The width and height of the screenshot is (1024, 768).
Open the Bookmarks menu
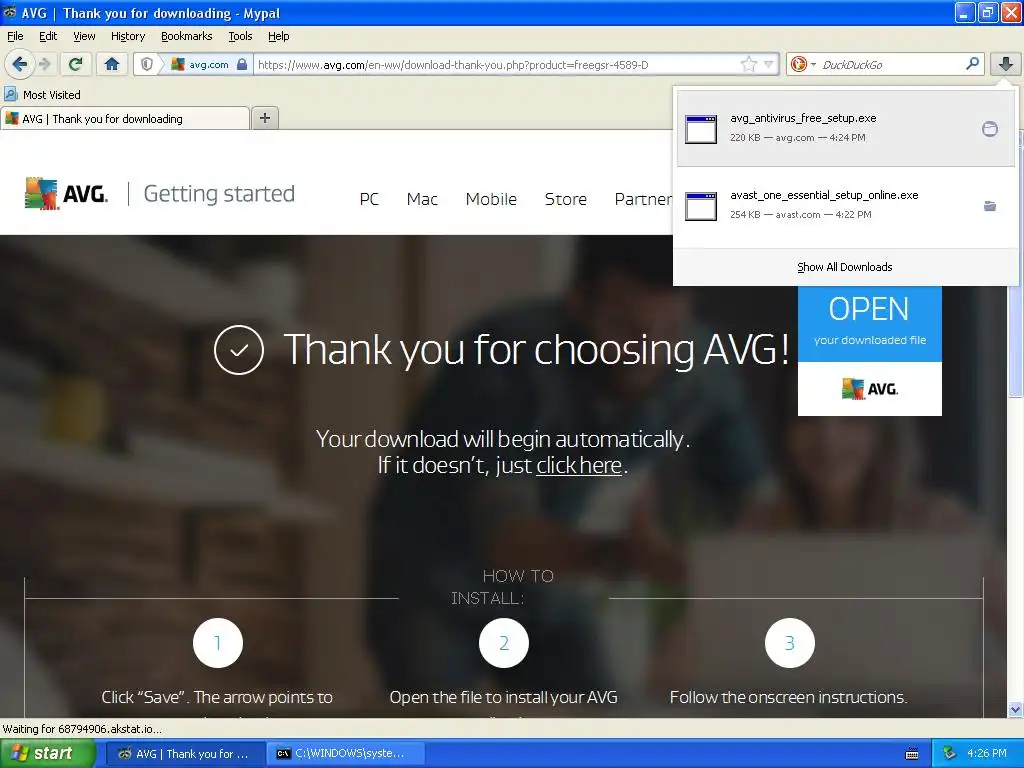pyautogui.click(x=187, y=36)
